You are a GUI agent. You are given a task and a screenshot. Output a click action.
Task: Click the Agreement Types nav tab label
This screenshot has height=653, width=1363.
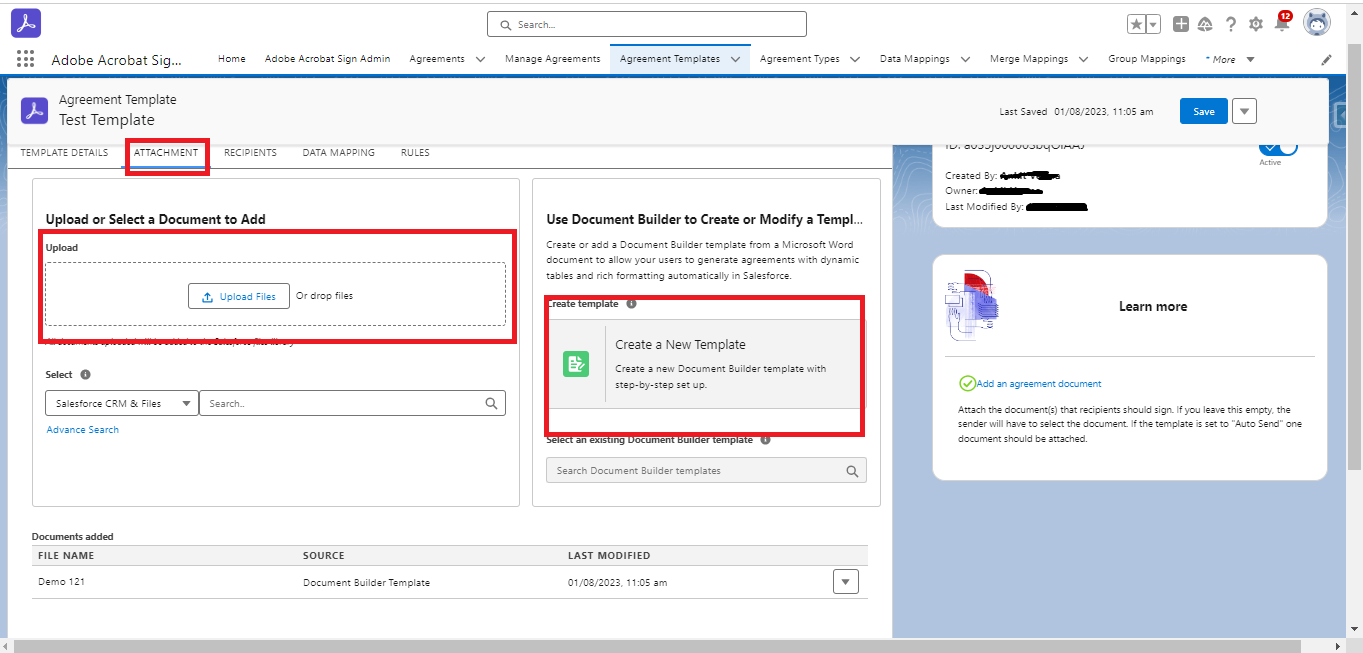click(x=800, y=59)
